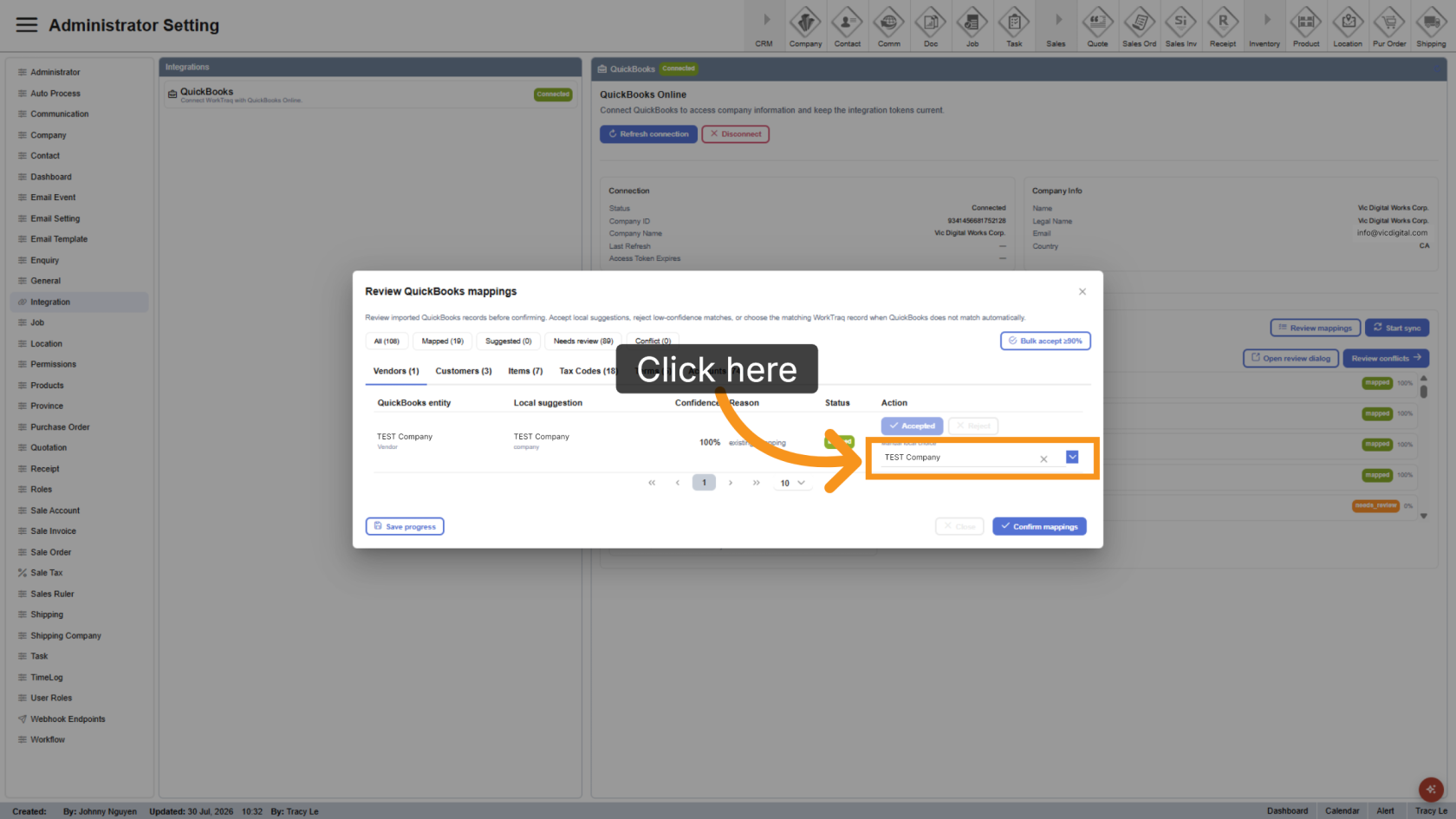
Task: Go to next page of mappings
Action: tap(731, 483)
